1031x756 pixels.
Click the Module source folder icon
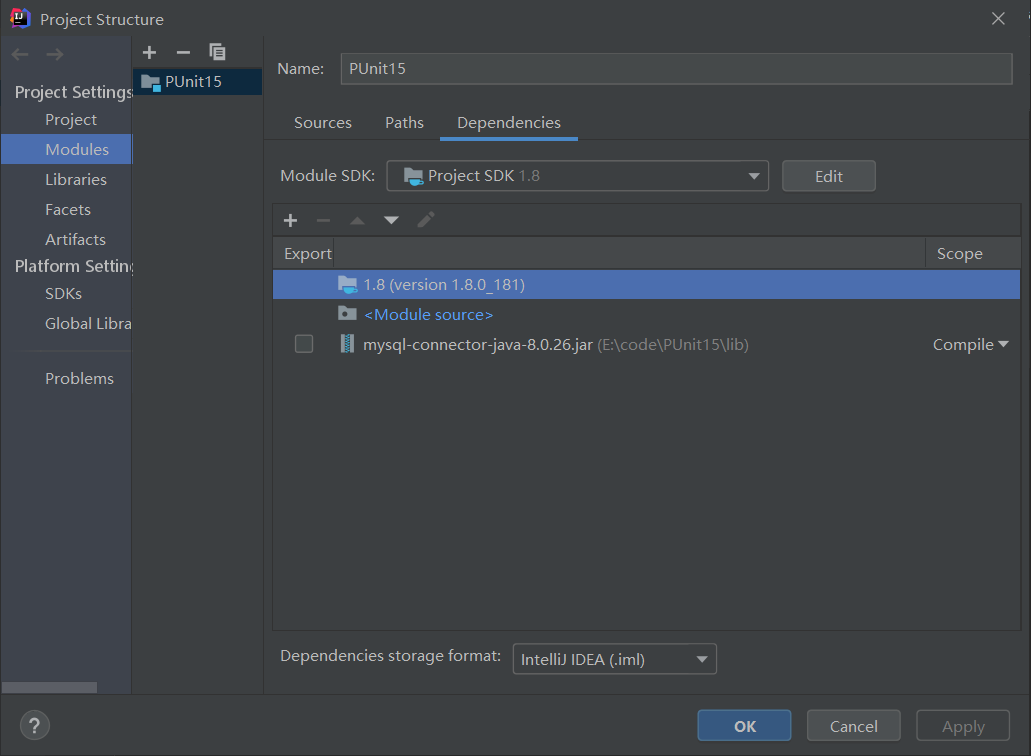(x=347, y=314)
